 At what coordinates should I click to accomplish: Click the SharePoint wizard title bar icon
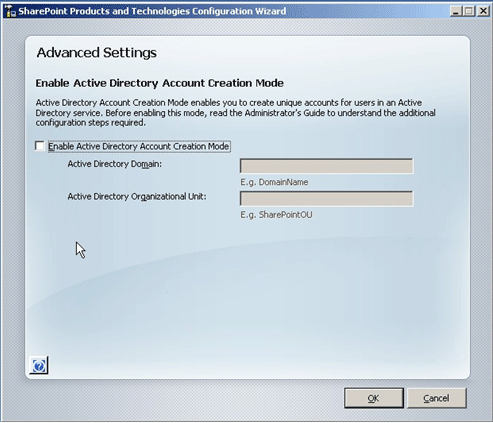pos(10,11)
